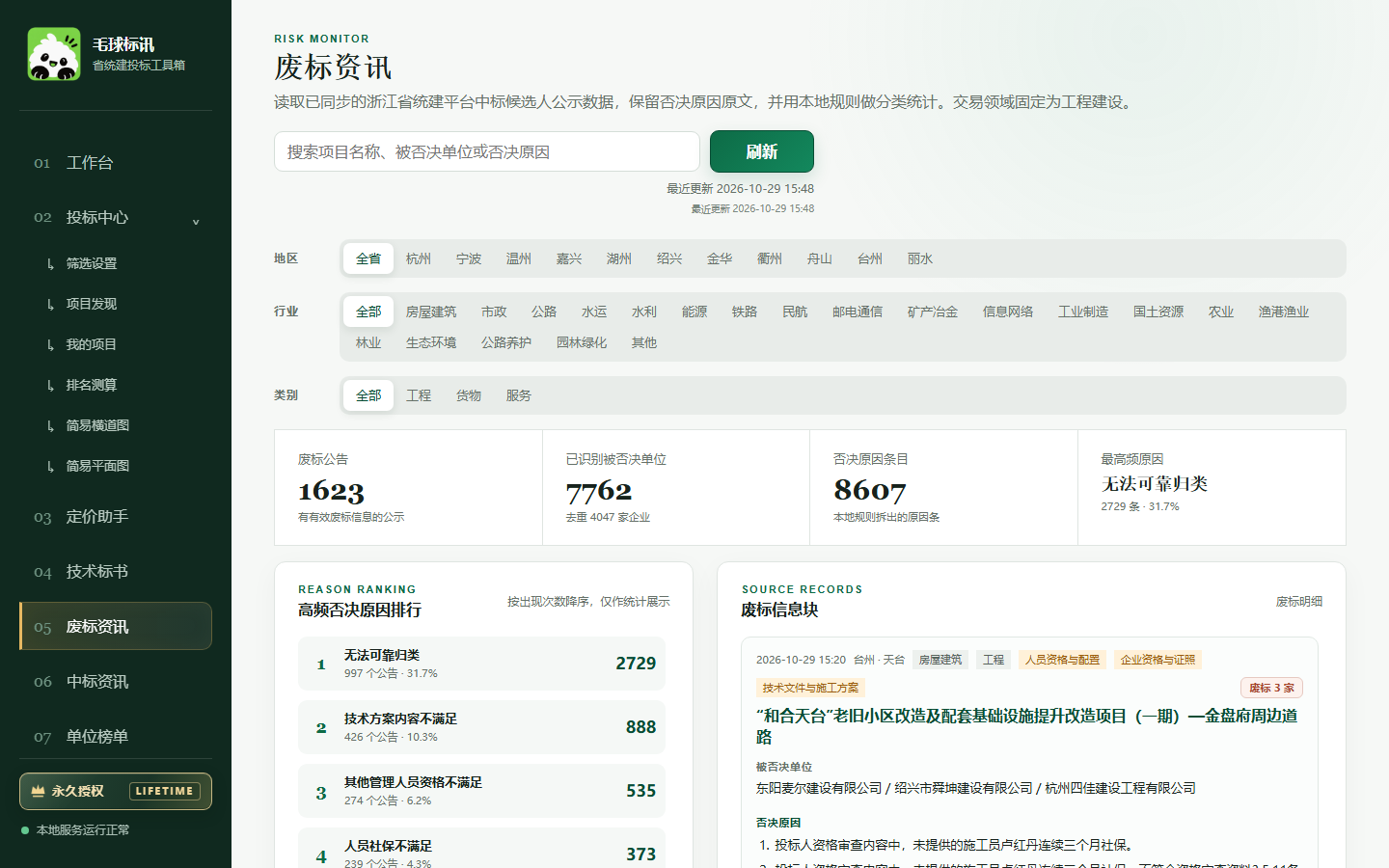The width and height of the screenshot is (1389, 868).
Task: Select the 信息网络 industry filter
Action: pyautogui.click(x=1008, y=312)
